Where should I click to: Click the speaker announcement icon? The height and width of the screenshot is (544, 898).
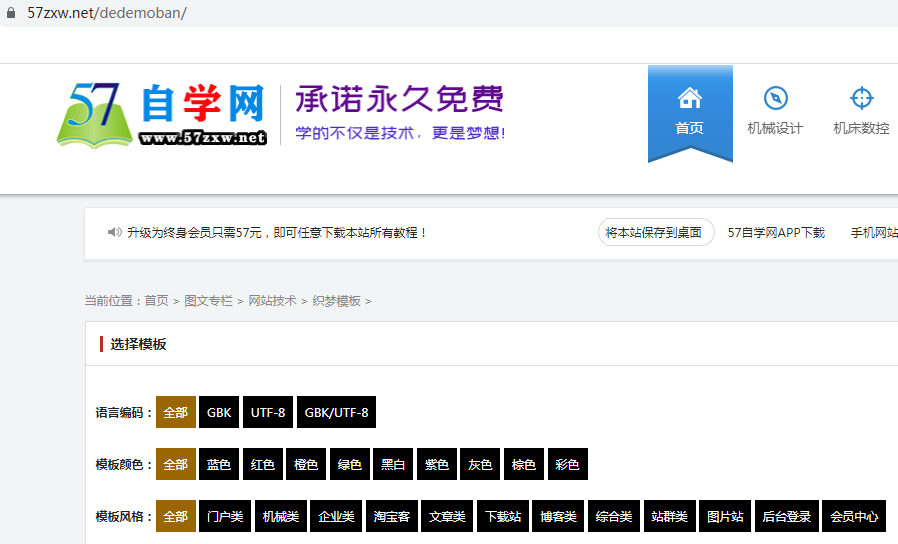coord(114,232)
